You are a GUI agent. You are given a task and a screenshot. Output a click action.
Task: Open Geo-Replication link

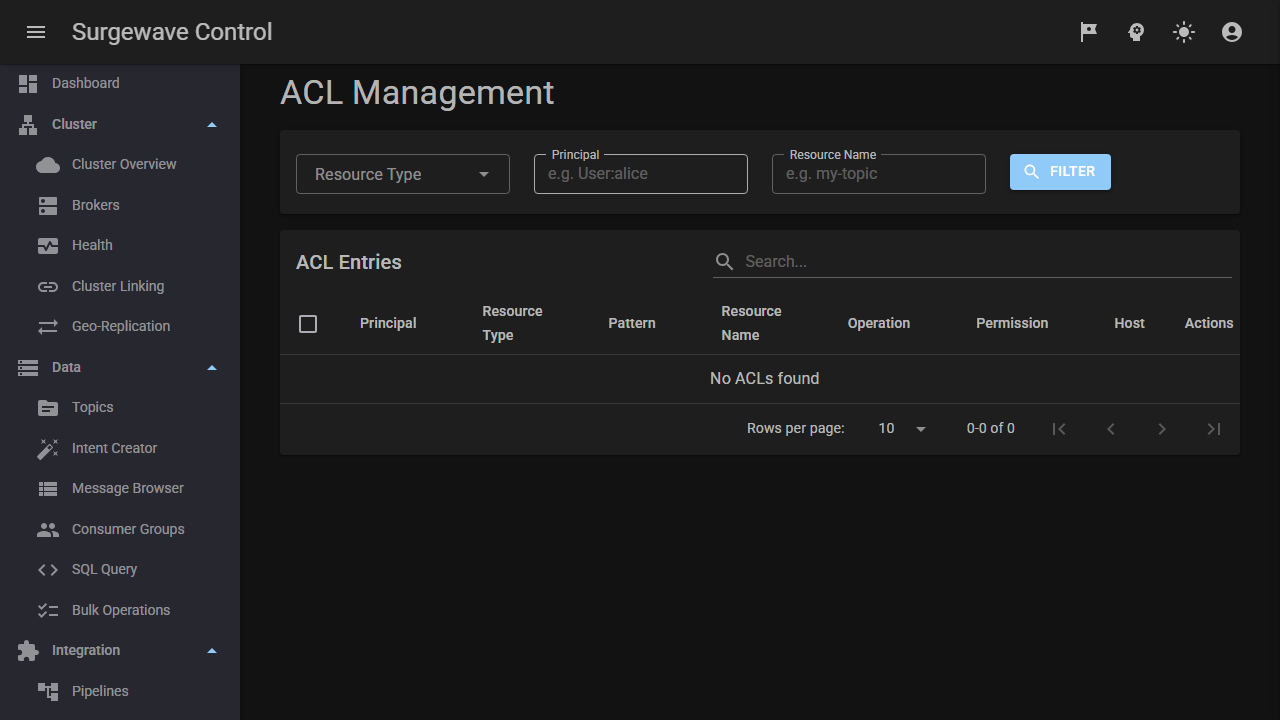120,327
